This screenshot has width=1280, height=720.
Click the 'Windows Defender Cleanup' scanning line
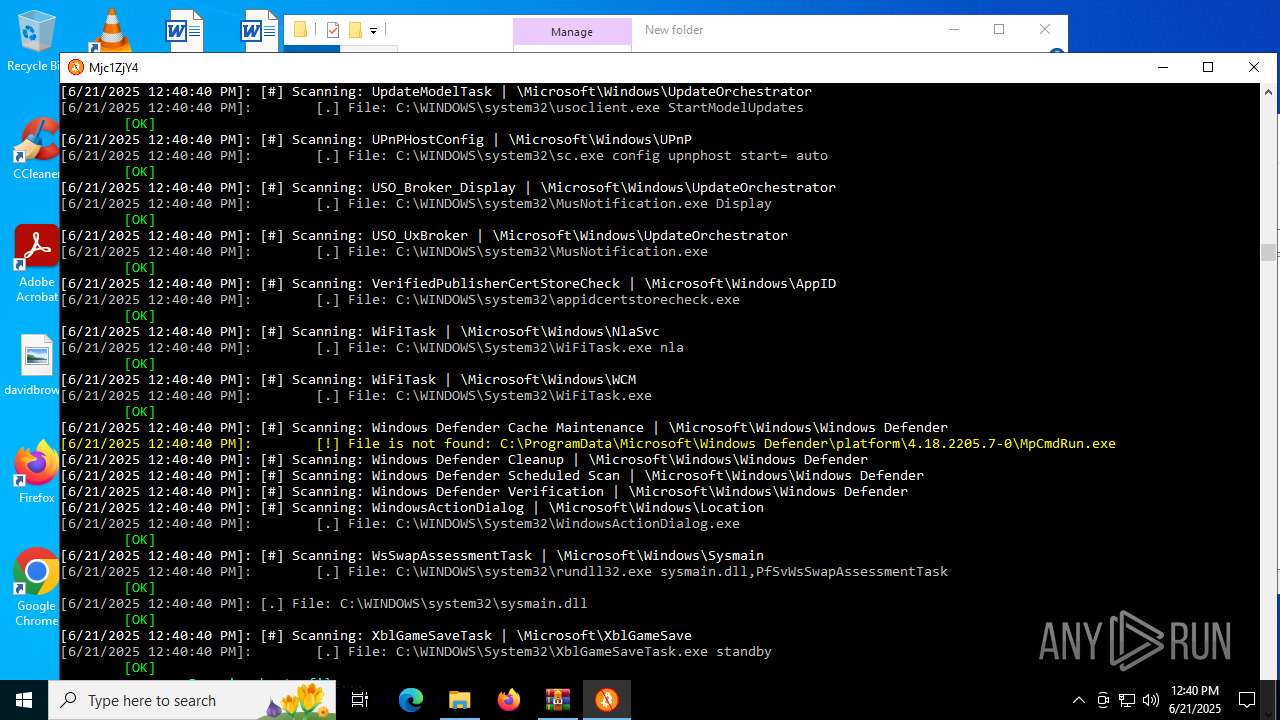pyautogui.click(x=464, y=459)
